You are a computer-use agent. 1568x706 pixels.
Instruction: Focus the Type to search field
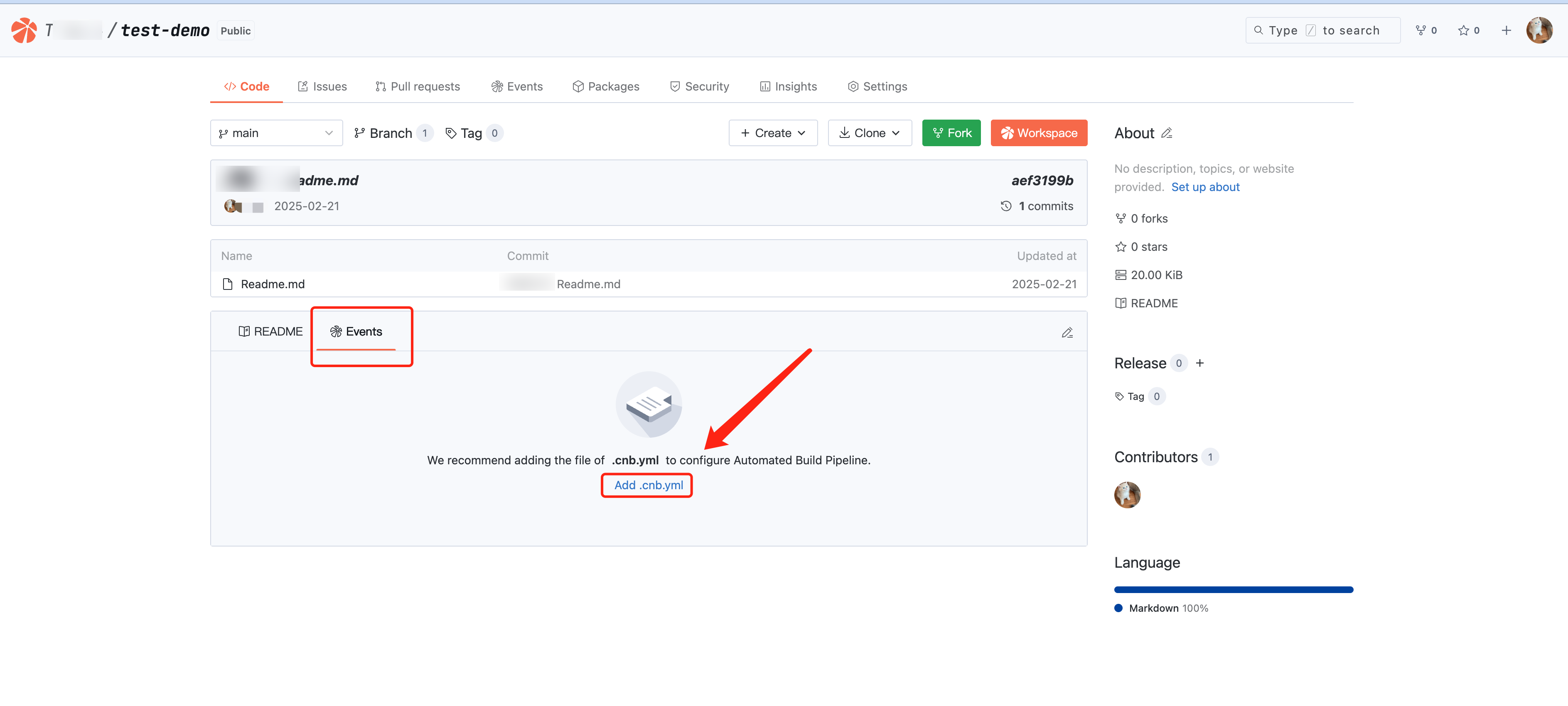tap(1323, 30)
